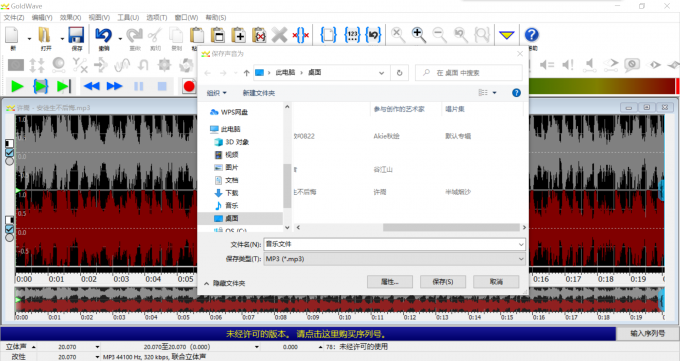Click the Up arrow in save dialog
Screen dimensions: 680x361
246,73
